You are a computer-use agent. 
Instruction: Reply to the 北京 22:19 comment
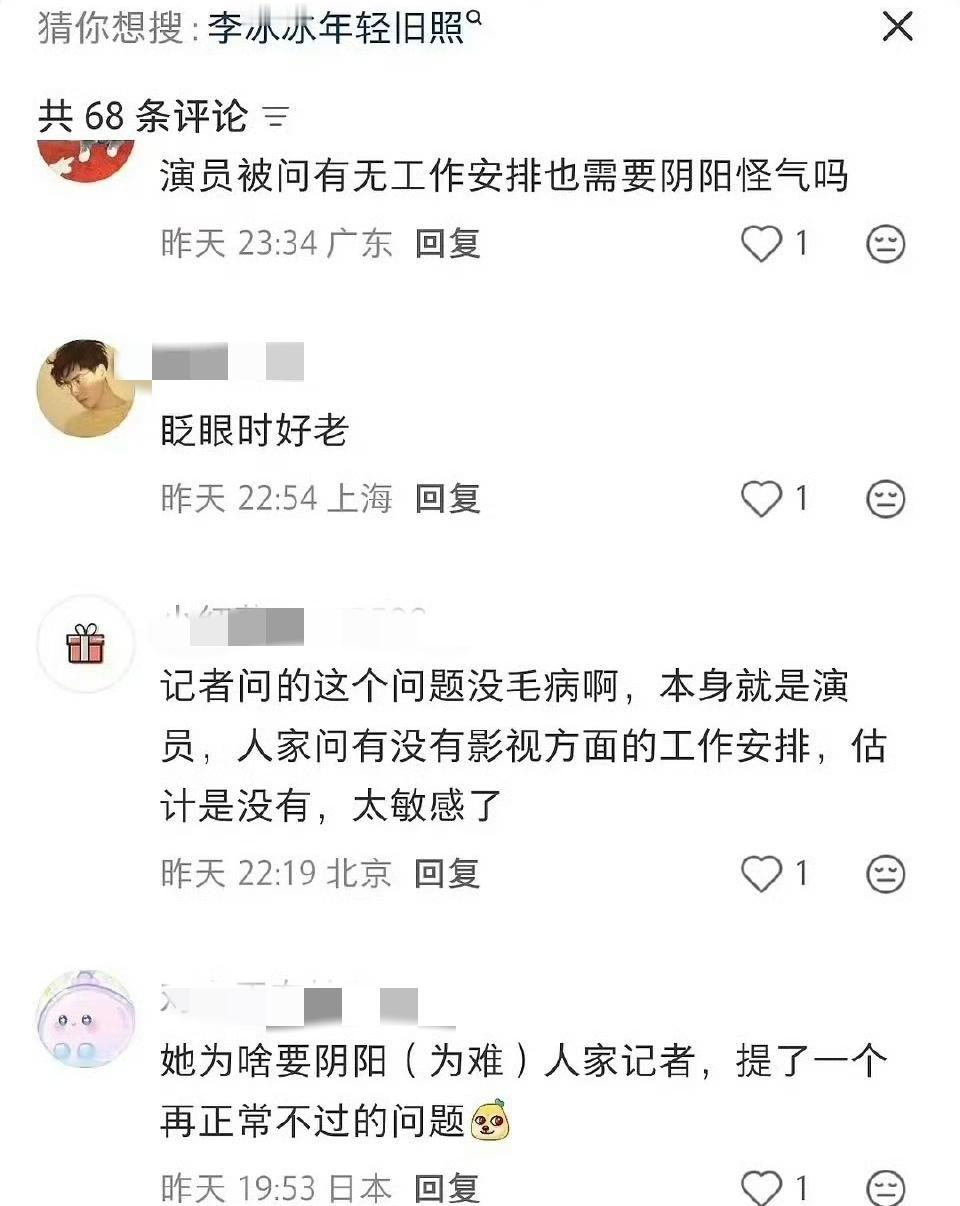[x=448, y=874]
